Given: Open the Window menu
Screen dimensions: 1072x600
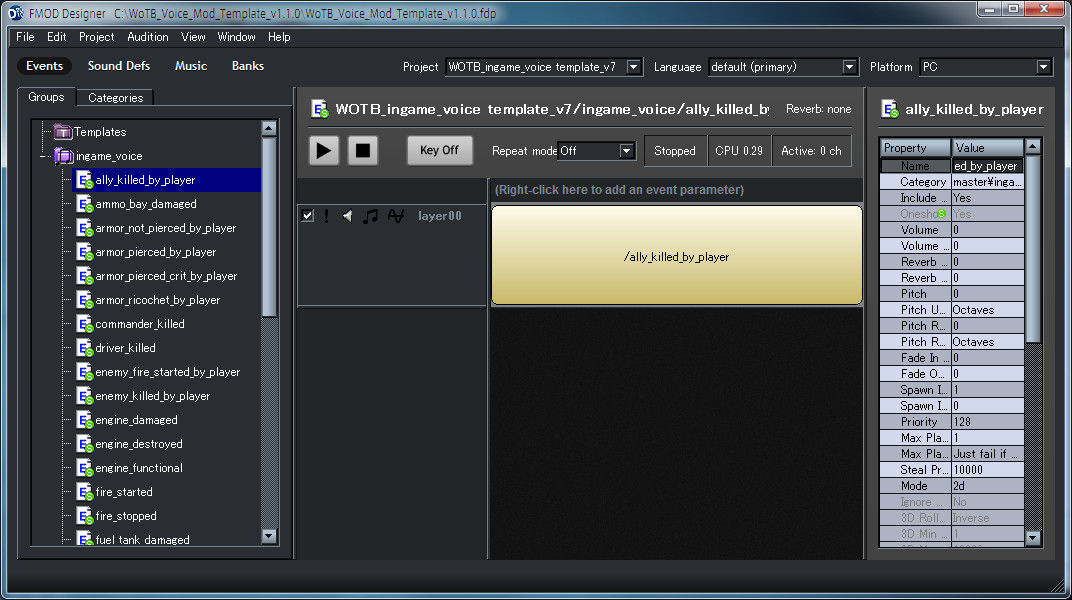Looking at the screenshot, I should click(x=237, y=37).
